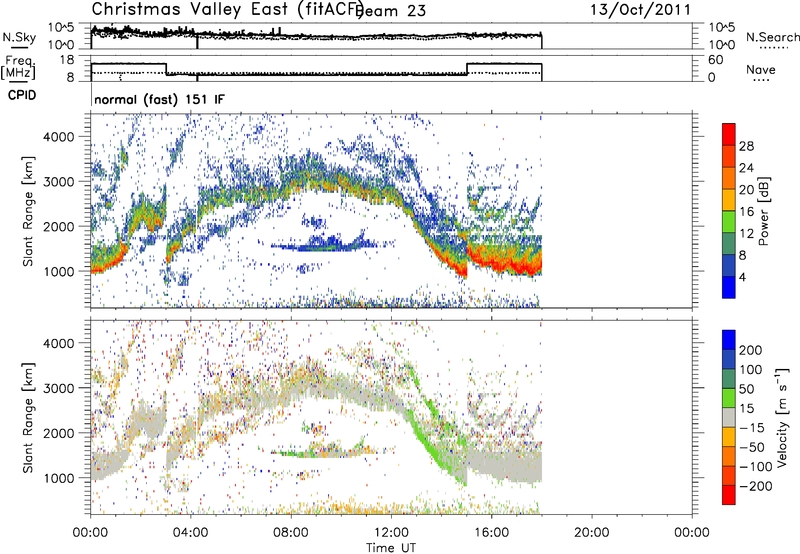The image size is (800, 554).
Task: Click the 'Time UT' axis title
Action: [x=391, y=548]
